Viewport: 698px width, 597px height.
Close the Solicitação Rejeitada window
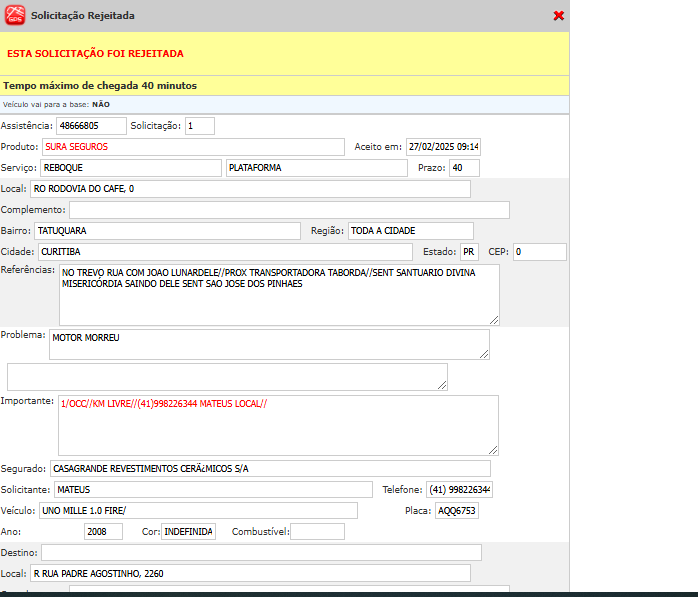pos(558,16)
